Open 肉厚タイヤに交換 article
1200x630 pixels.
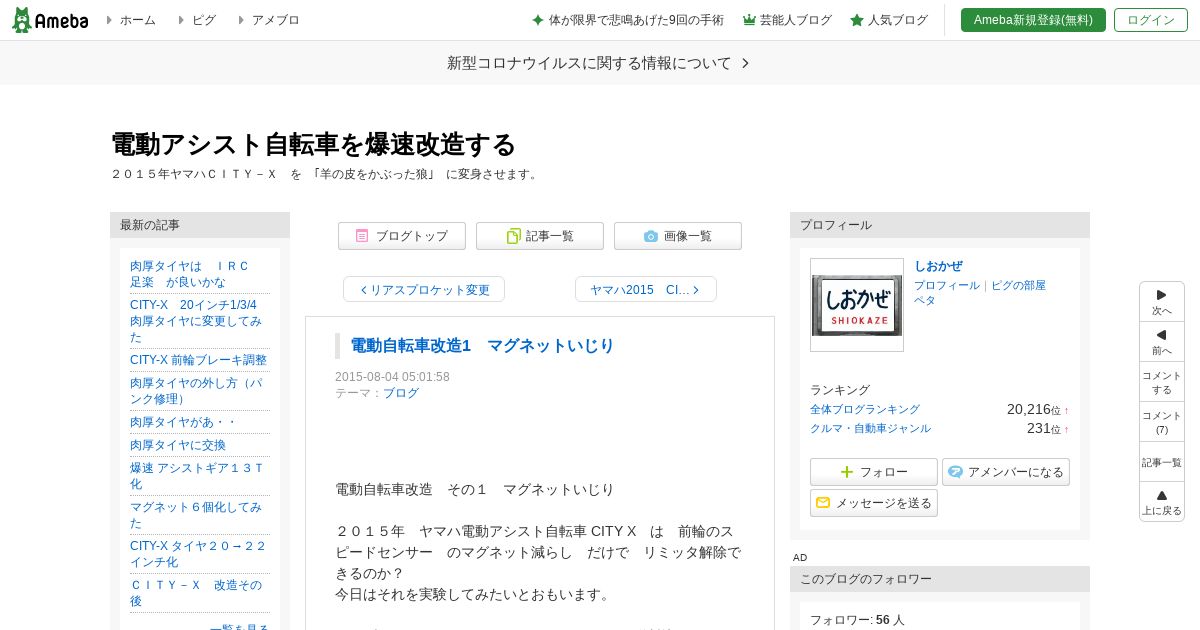pos(178,445)
